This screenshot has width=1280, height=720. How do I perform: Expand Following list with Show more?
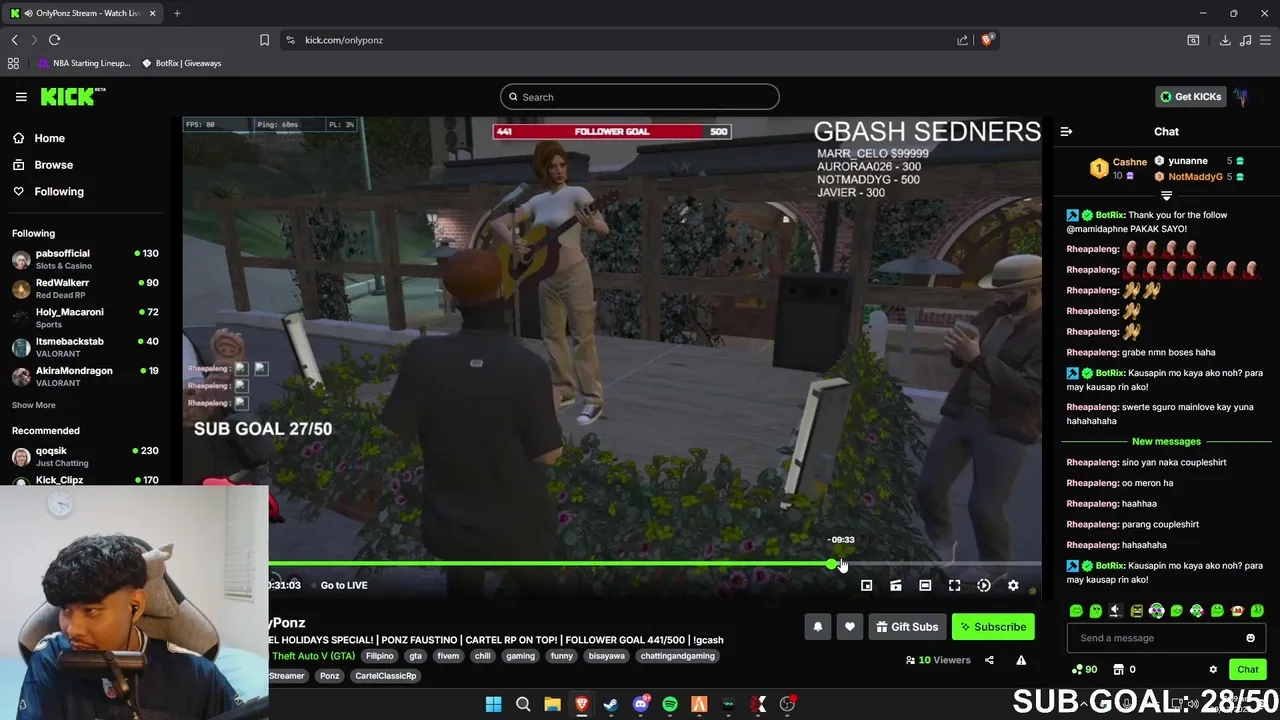34,405
